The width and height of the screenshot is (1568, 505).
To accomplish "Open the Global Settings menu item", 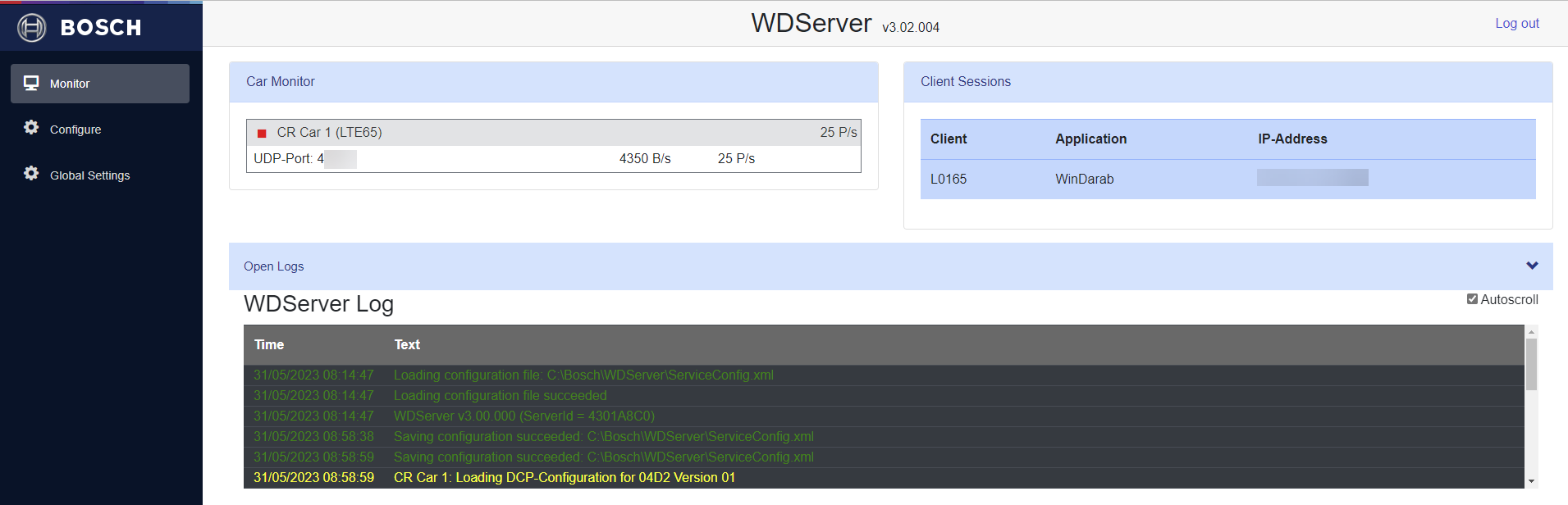I will click(100, 175).
